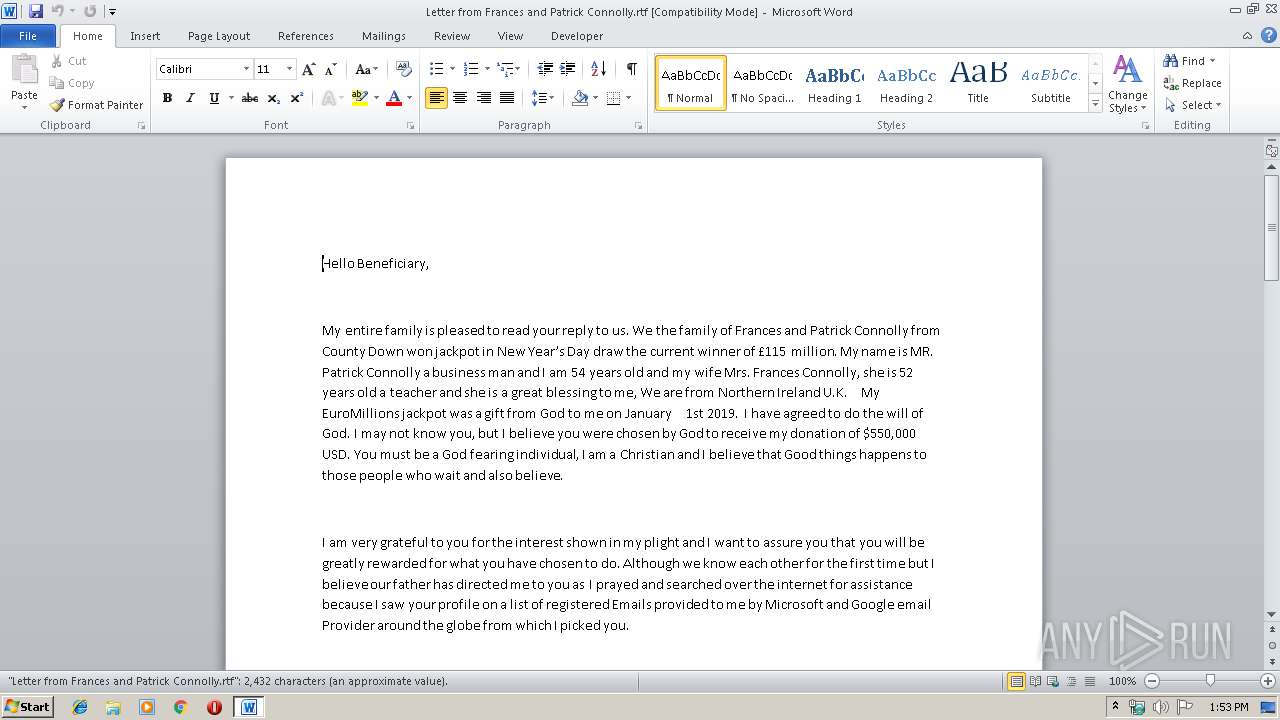Open Google Chrome from the taskbar
Viewport: 1280px width, 720px height.
click(180, 707)
